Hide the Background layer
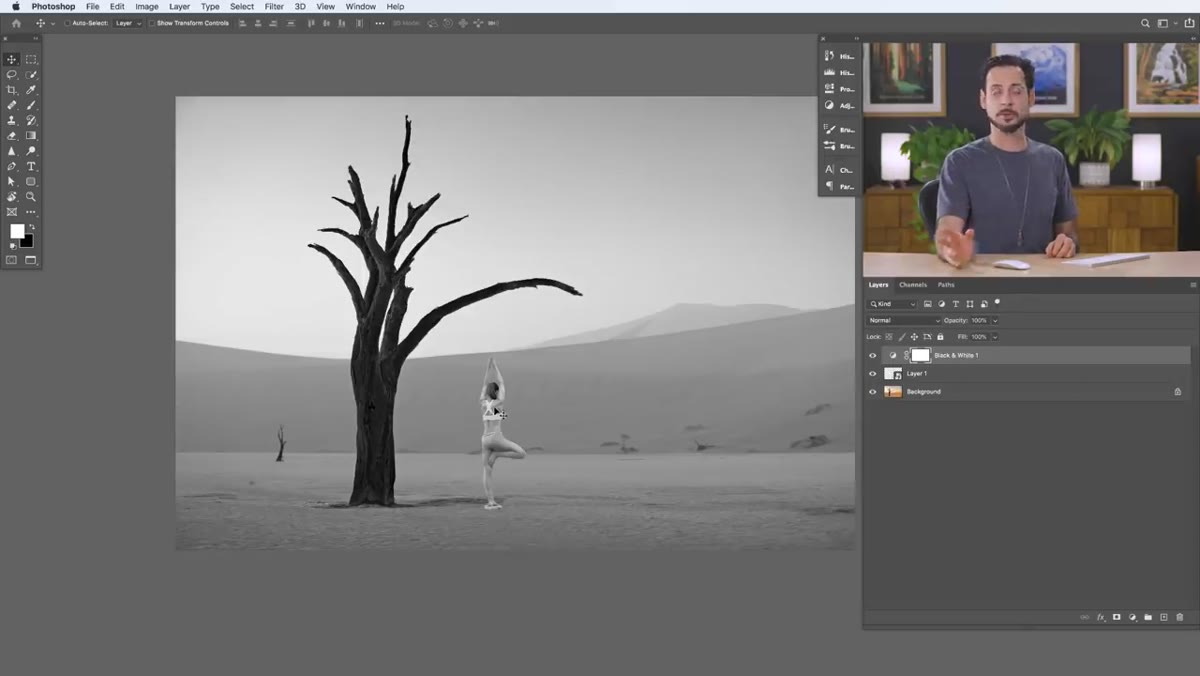1200x676 pixels. coord(872,391)
